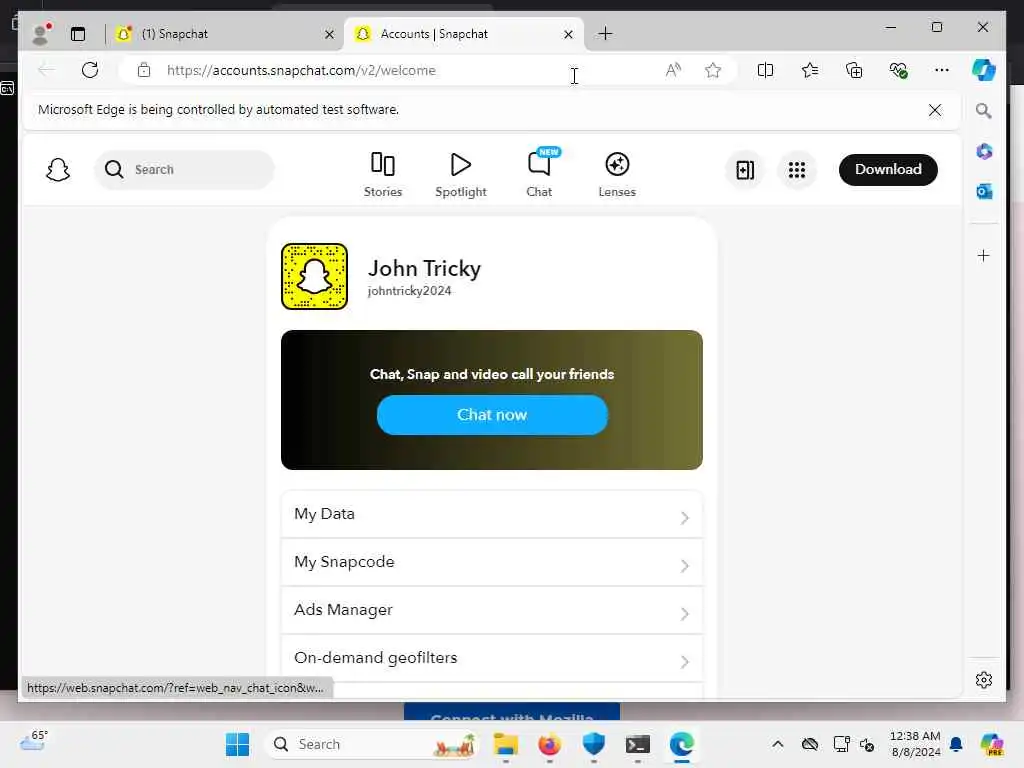The image size is (1024, 768).
Task: Open a new browser tab
Action: [x=605, y=34]
